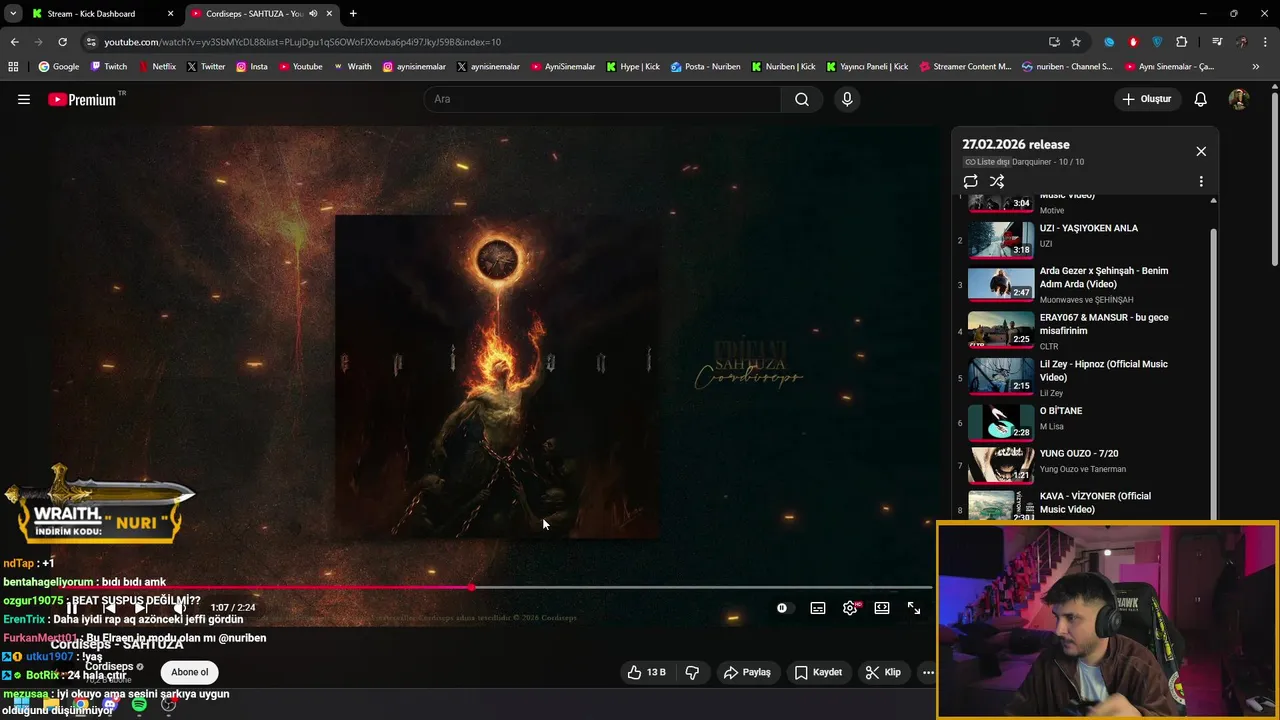The width and height of the screenshot is (1280, 720).
Task: Open O Bİ'TANE by M Lisa
Action: 1082,422
